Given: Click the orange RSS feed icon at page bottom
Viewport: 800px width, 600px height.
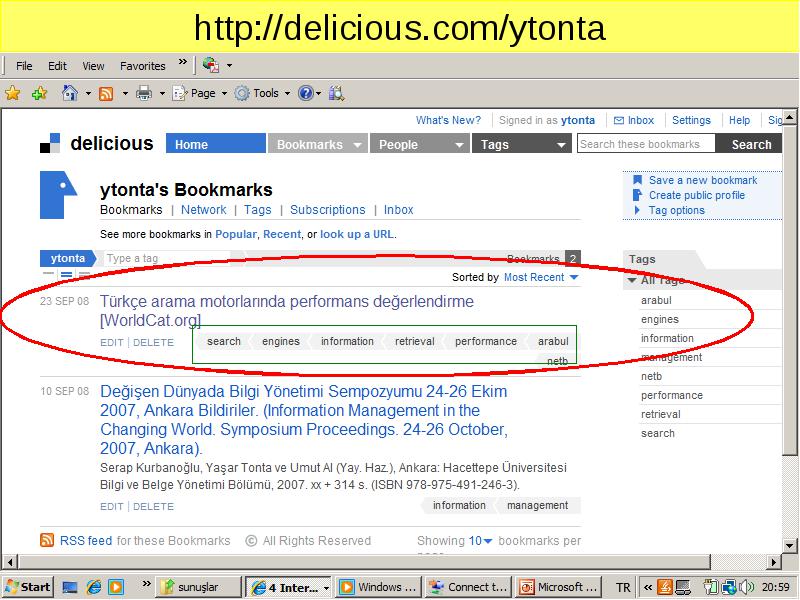Looking at the screenshot, I should click(47, 540).
